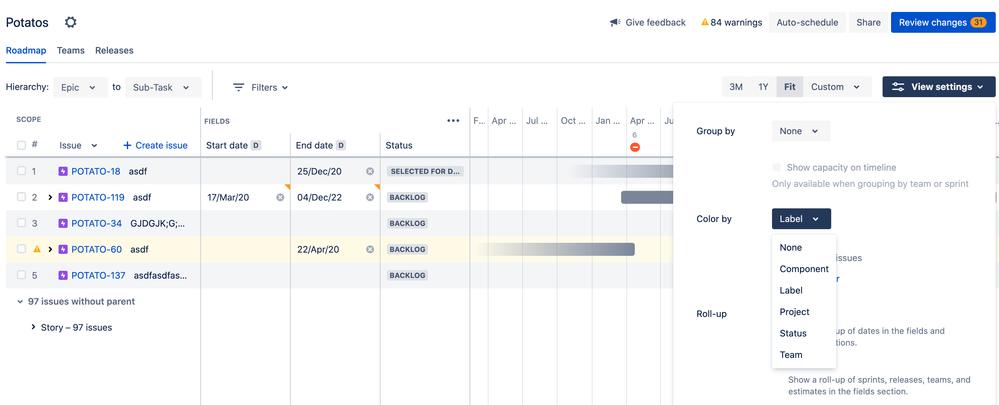This screenshot has height=405, width=999.
Task: Click the 84 warnings triangle icon
Action: [x=705, y=22]
